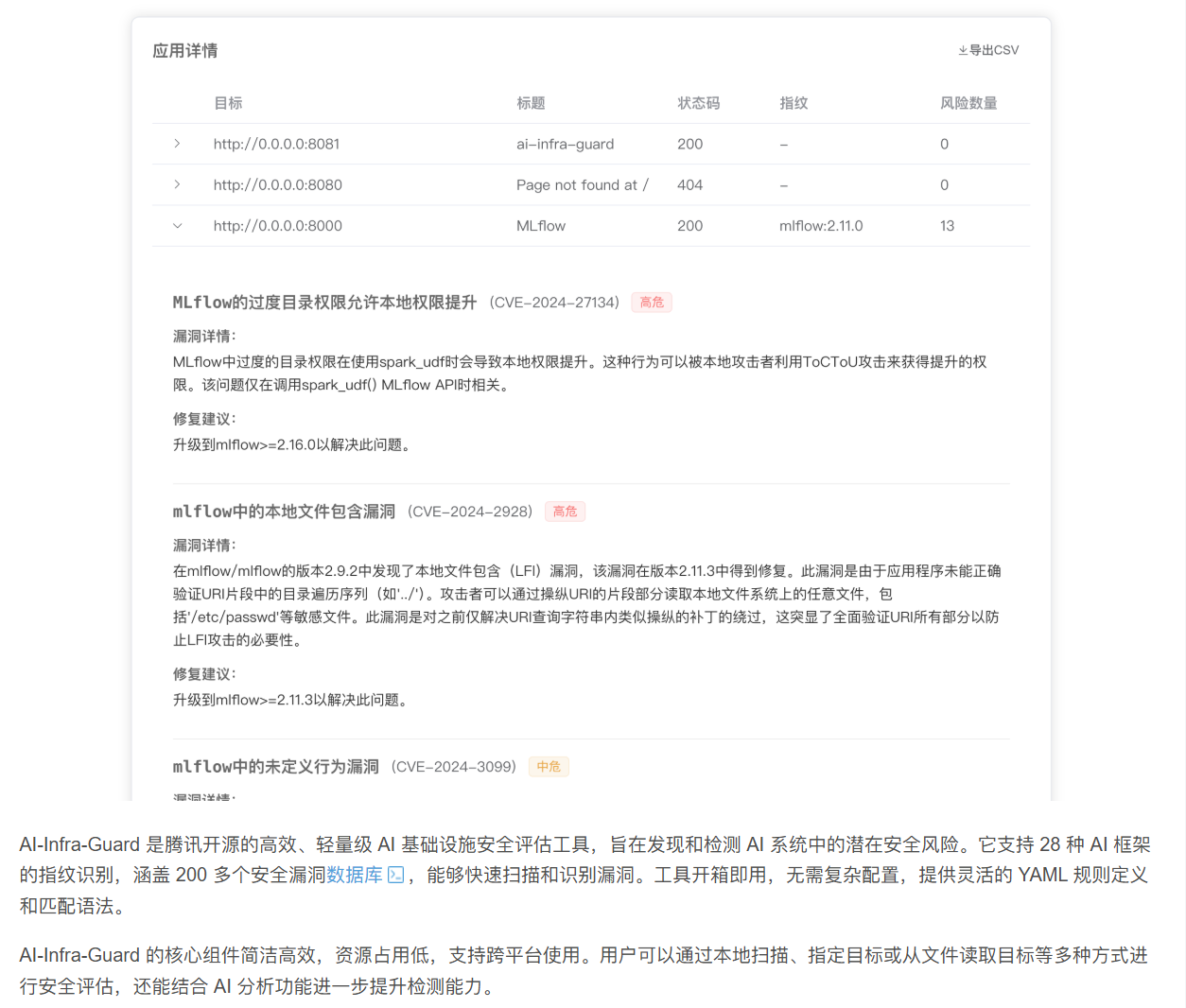Screen dimensions: 1186x1008
Task: Select the http://0.0.0.0:8080 target cell
Action: (278, 184)
